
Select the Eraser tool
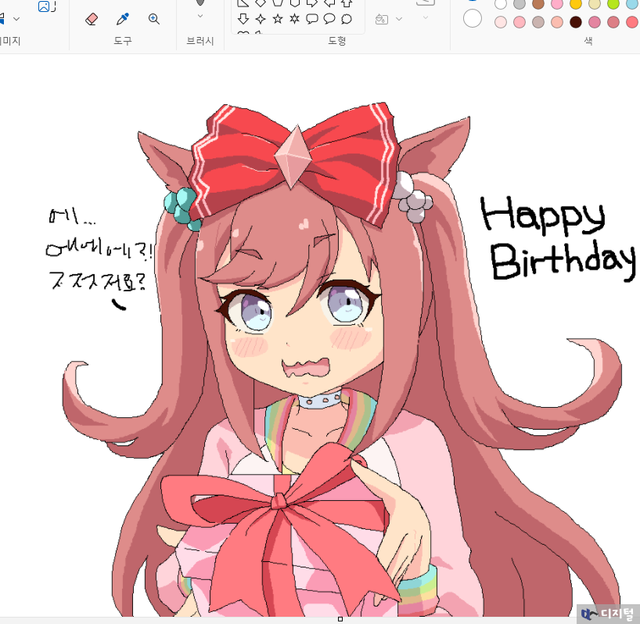pyautogui.click(x=91, y=19)
